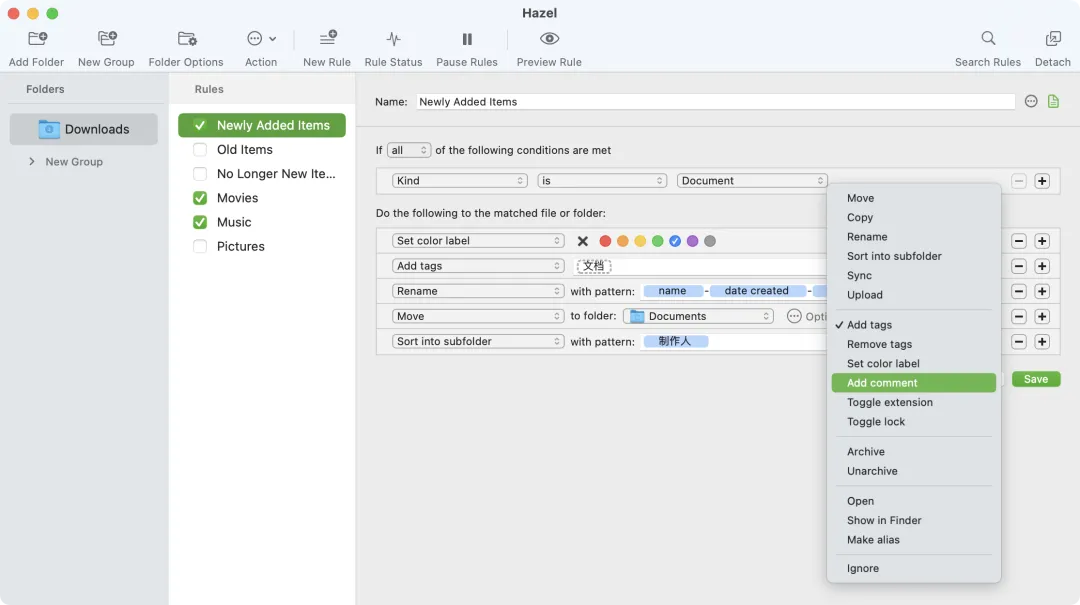Add an action after Move row
Screen dimensions: 1080x605
point(1042,316)
